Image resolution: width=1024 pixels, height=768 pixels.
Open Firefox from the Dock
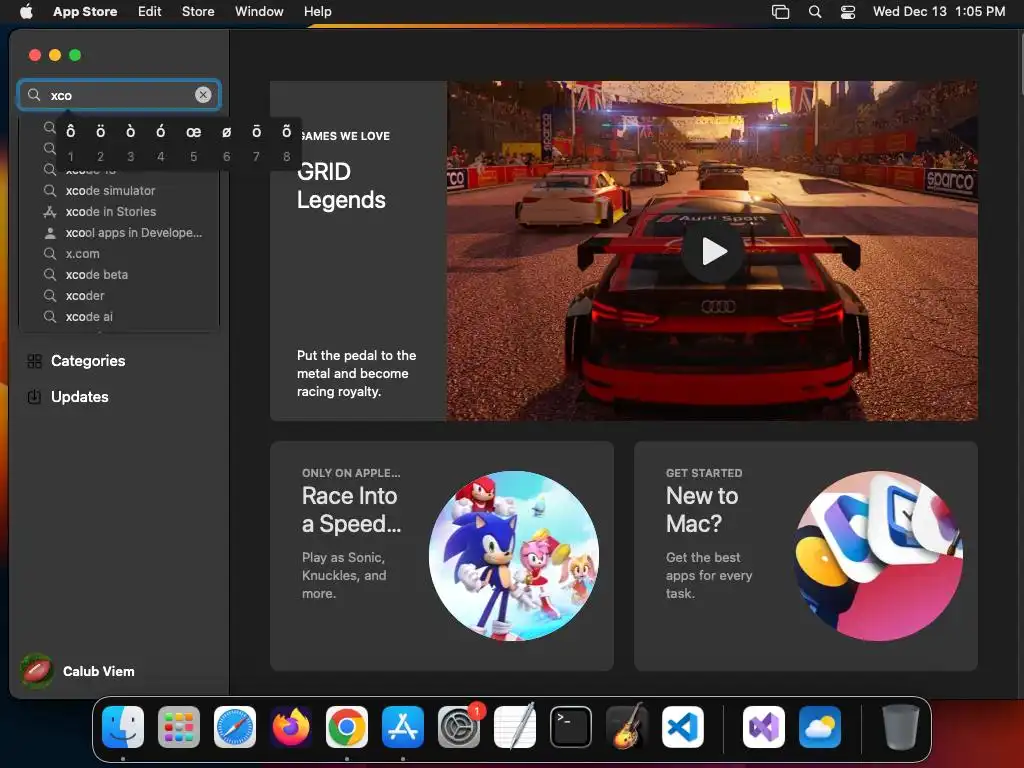tap(291, 726)
